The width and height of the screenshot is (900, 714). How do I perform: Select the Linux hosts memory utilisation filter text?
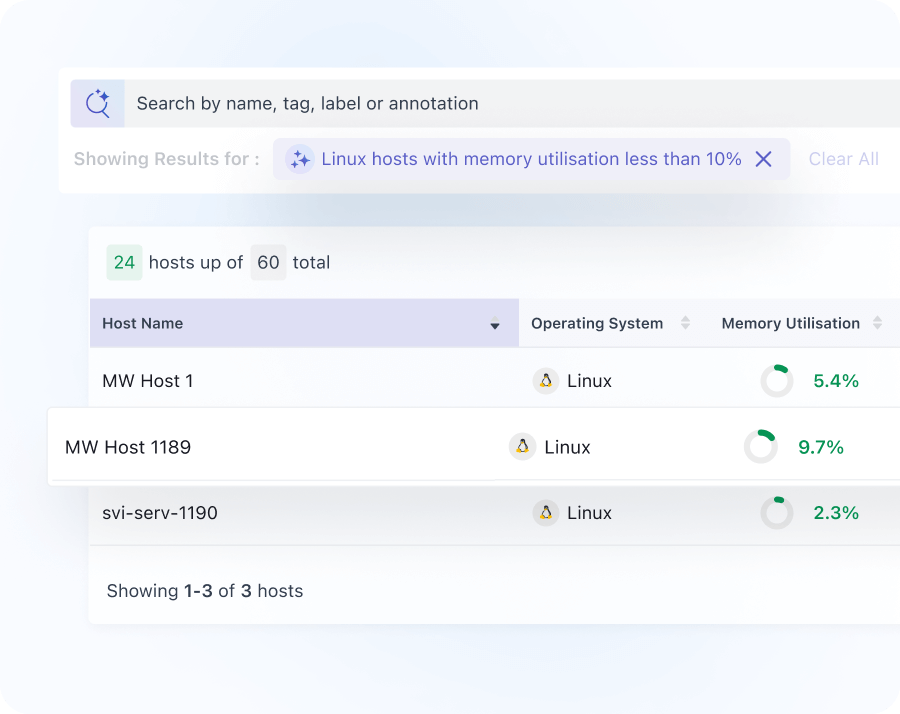531,159
